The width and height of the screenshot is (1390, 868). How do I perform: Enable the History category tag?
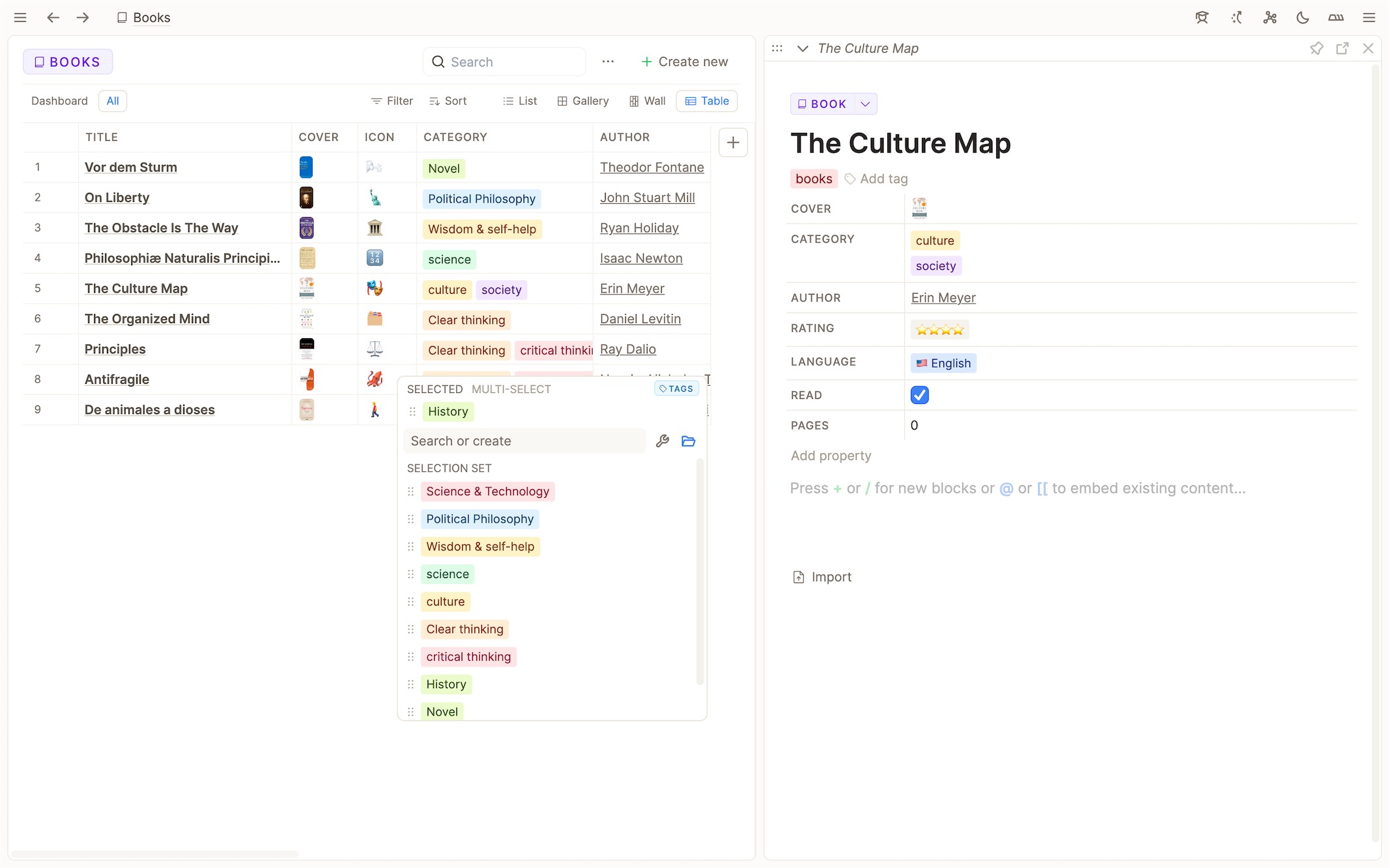pyautogui.click(x=446, y=684)
